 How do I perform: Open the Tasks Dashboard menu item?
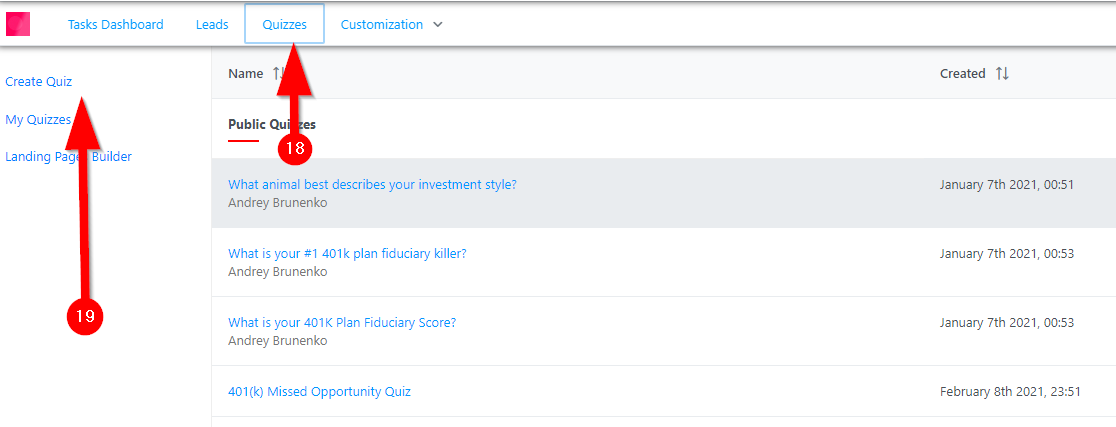coord(115,25)
